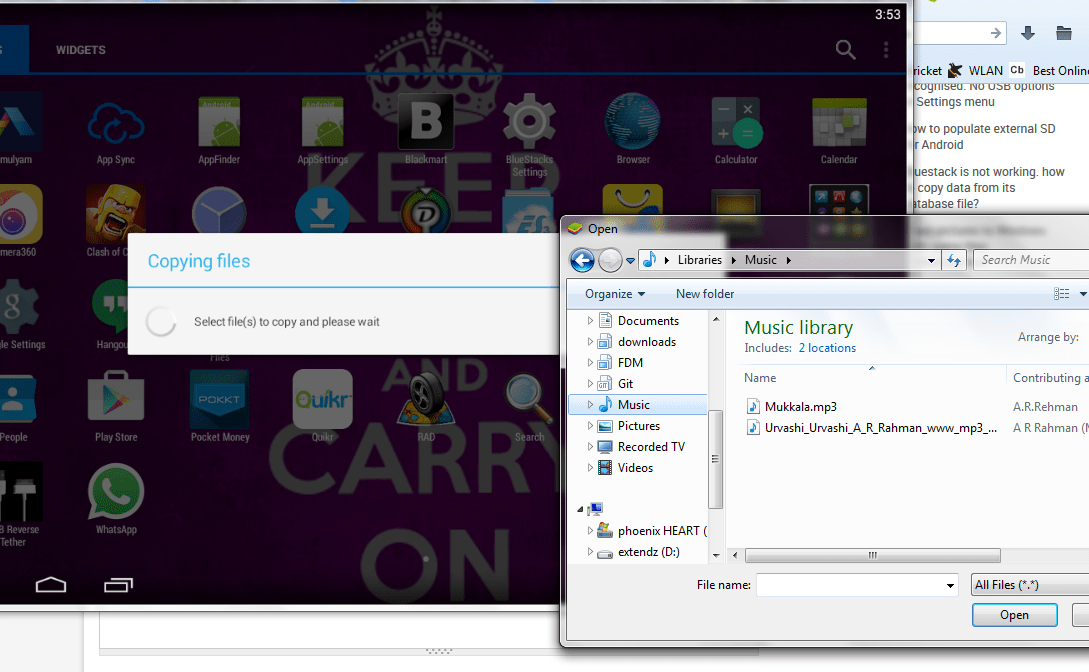The width and height of the screenshot is (1089, 672).
Task: Switch to the WIDGETS tab
Action: tap(81, 50)
